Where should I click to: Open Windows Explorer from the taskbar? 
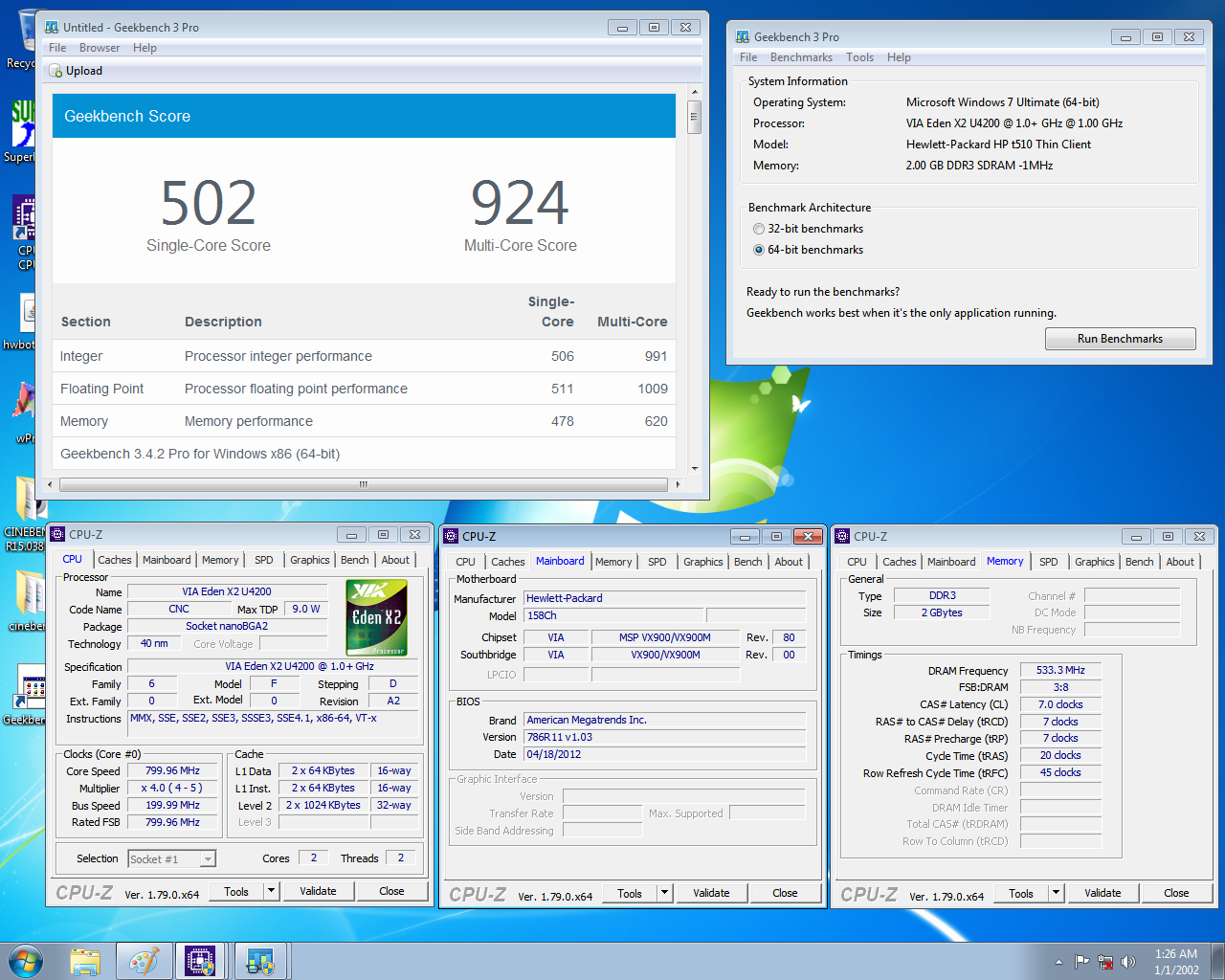pos(85,961)
